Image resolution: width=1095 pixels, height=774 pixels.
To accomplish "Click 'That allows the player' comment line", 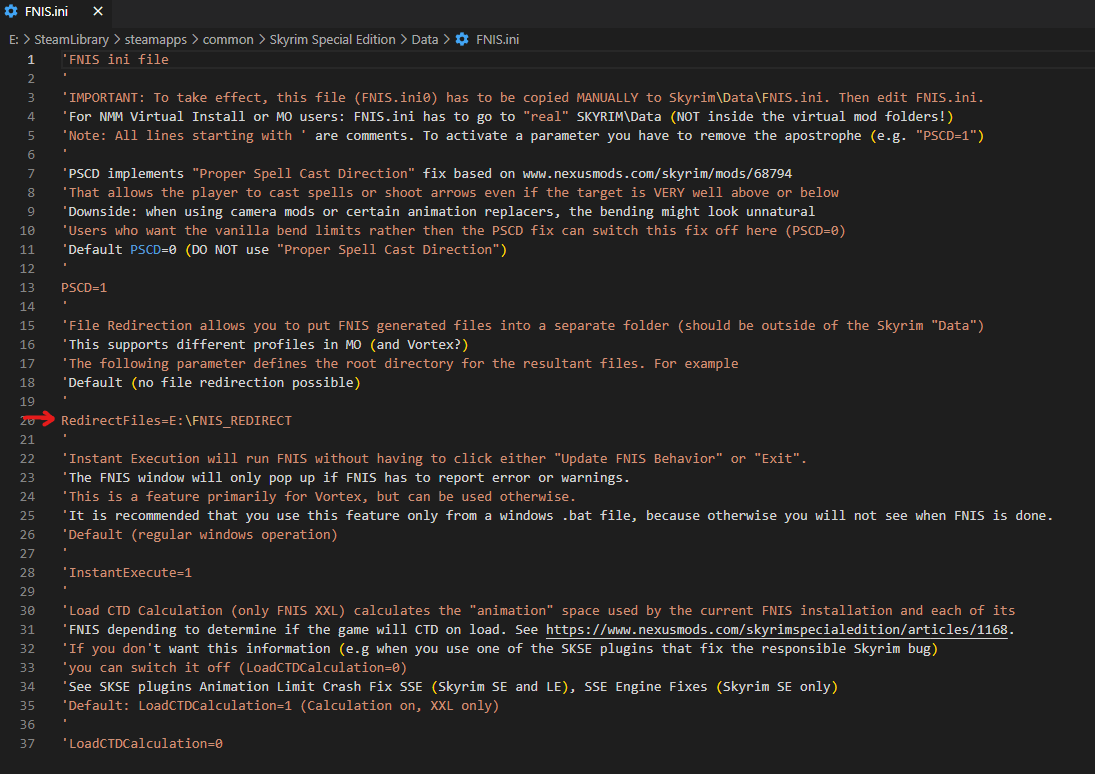I will point(450,193).
